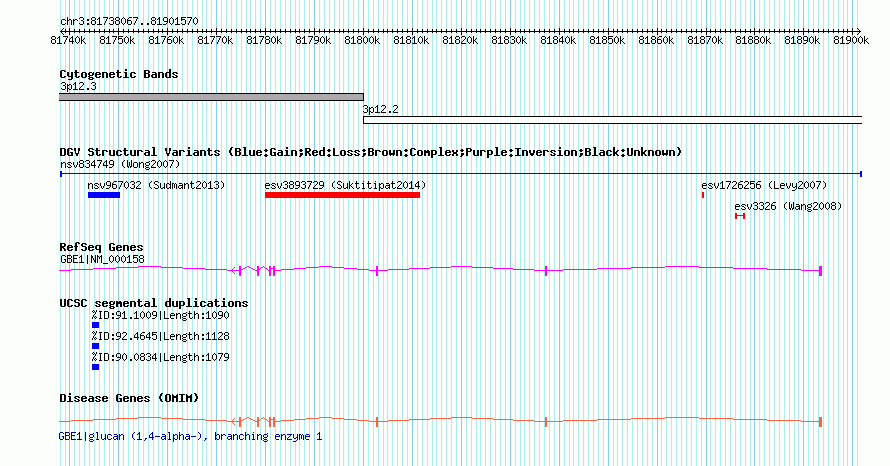Click the Disease Genes (OMIM) track title
This screenshot has width=890, height=466.
(x=129, y=398)
